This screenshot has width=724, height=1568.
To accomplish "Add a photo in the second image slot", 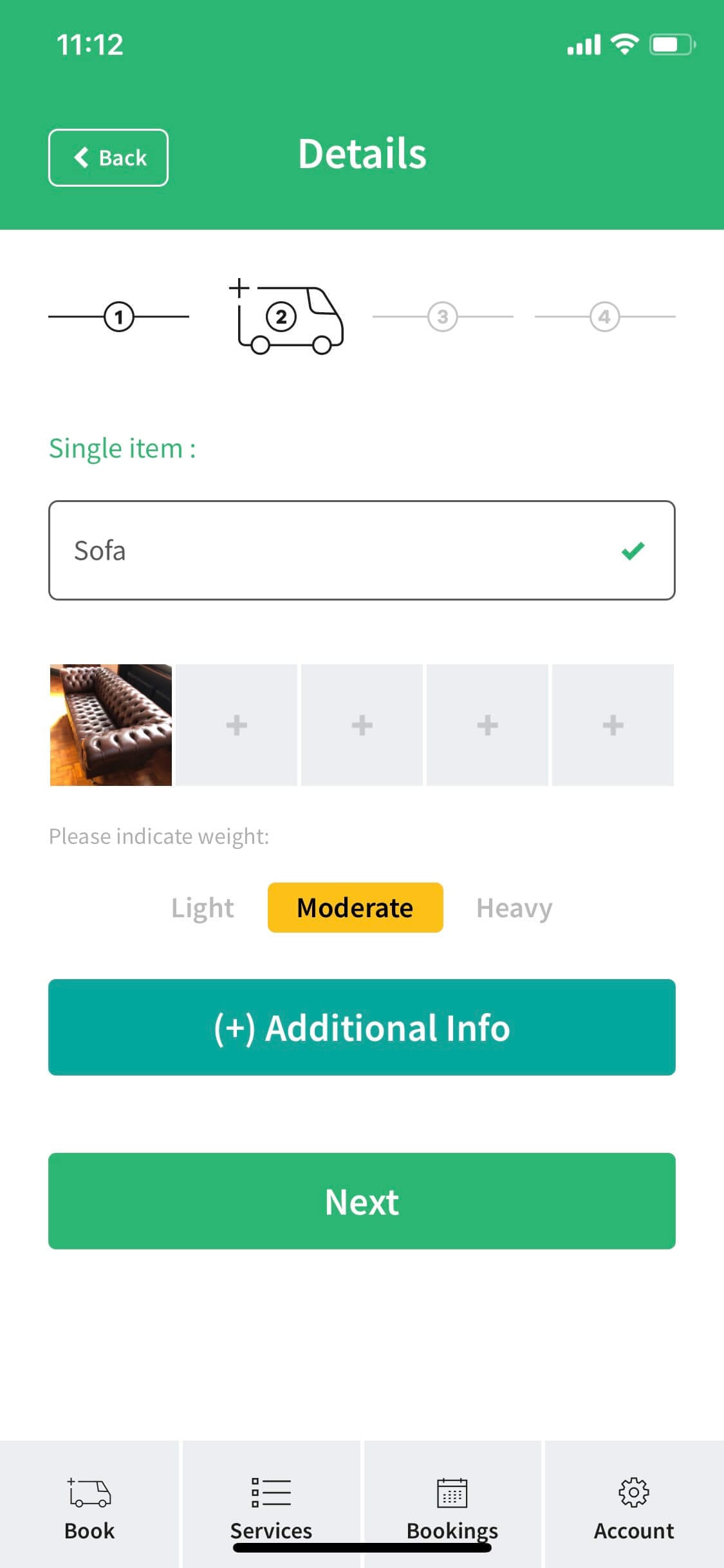I will coord(236,725).
